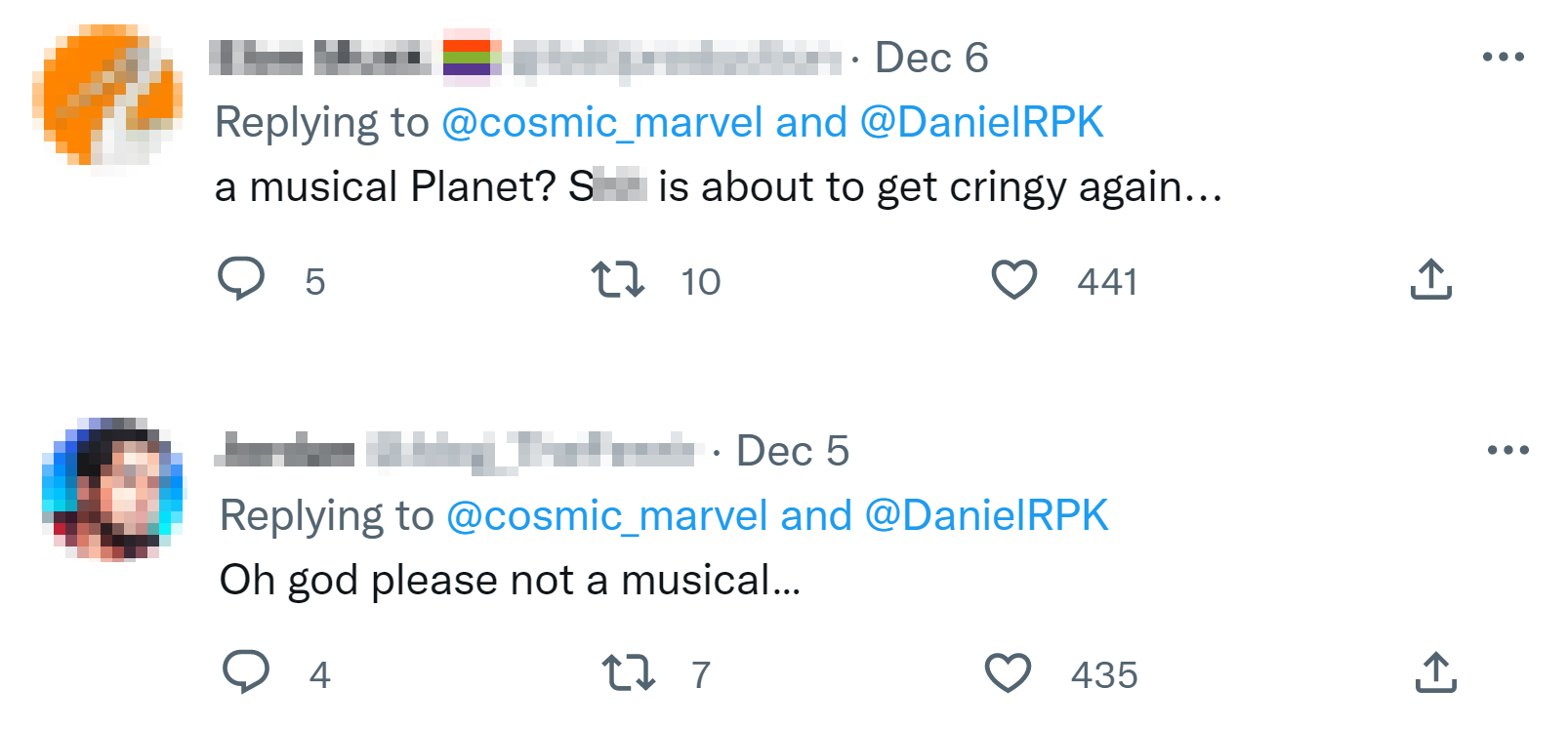Open the Dec 6 timestamp link

point(931,59)
